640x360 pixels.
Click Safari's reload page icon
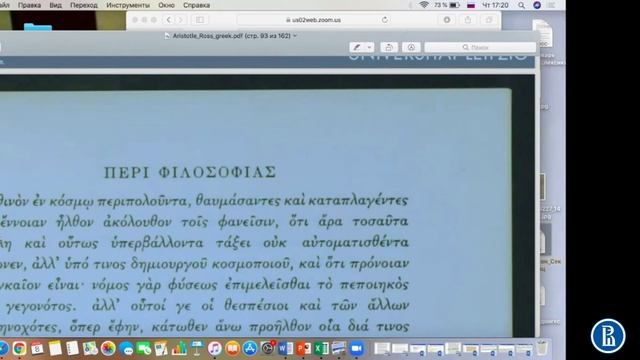point(384,20)
